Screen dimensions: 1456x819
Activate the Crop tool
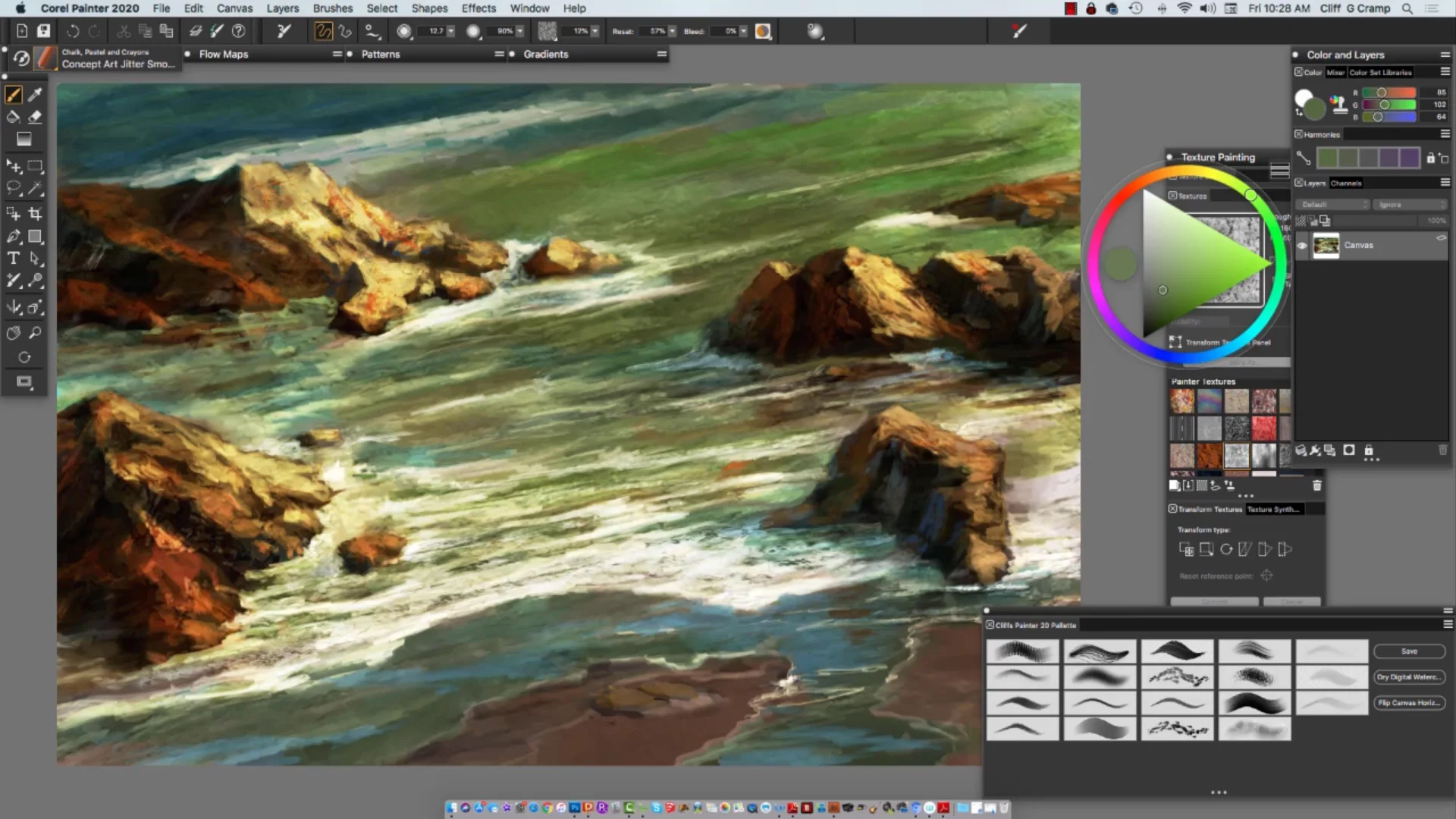(x=35, y=214)
